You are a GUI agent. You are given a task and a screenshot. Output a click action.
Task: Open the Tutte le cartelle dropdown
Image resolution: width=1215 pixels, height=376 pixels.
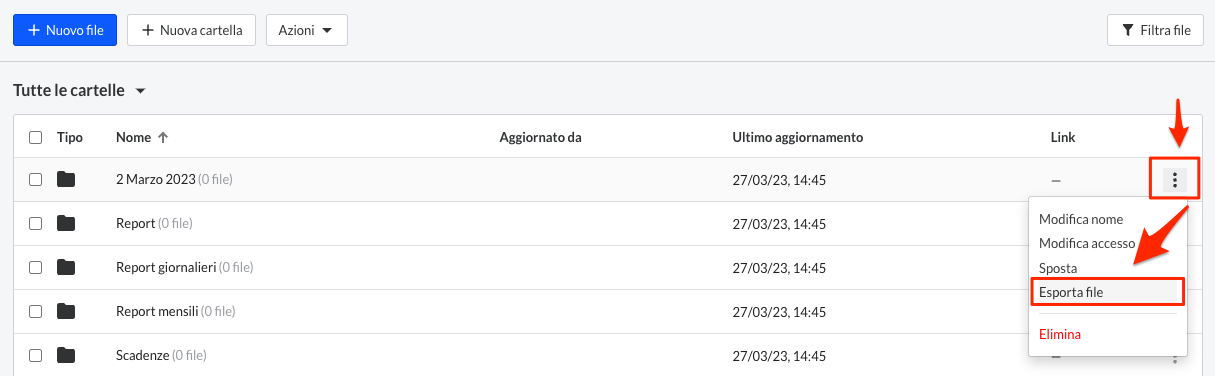[80, 91]
